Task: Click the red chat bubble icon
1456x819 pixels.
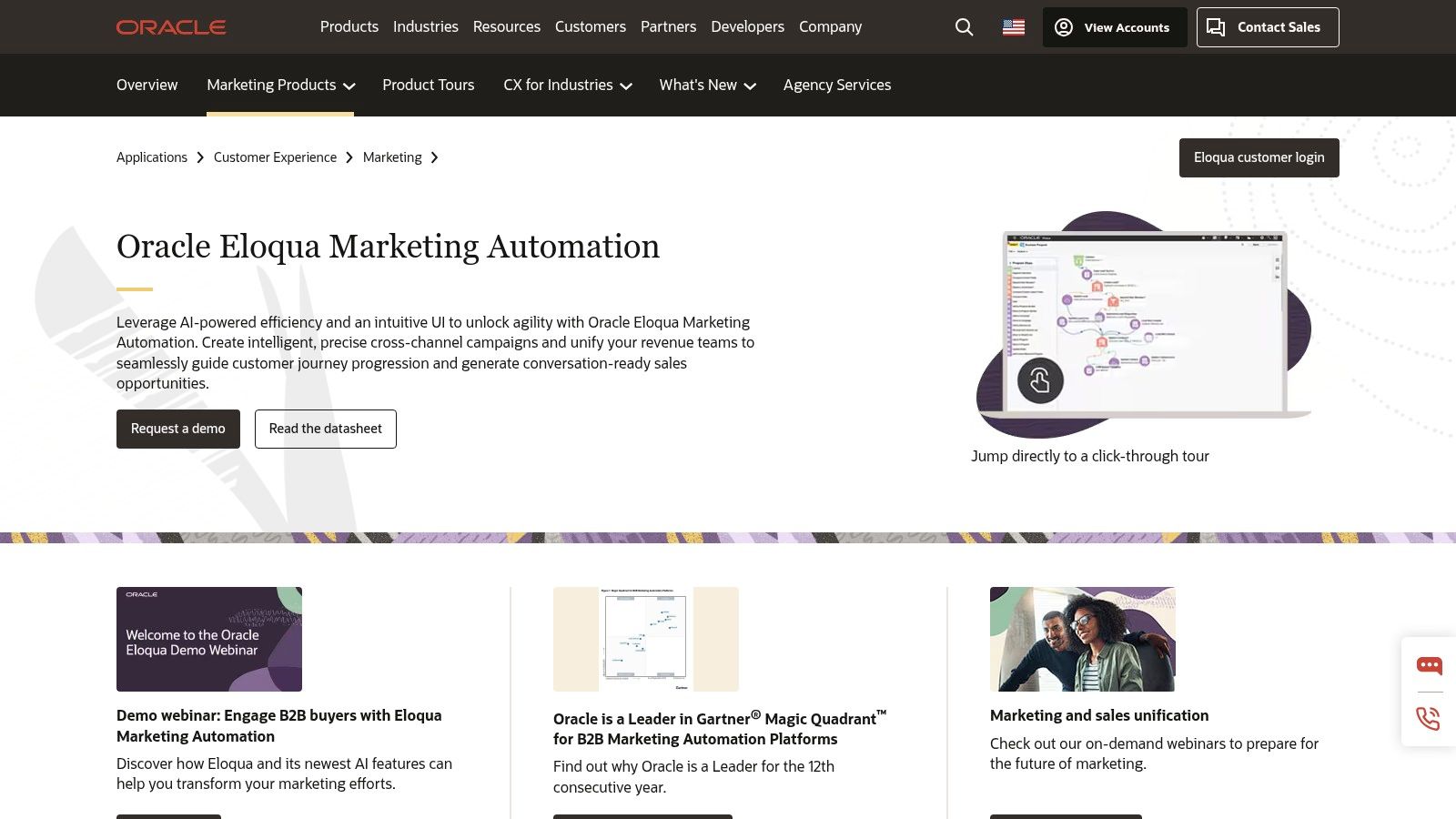Action: point(1429,666)
